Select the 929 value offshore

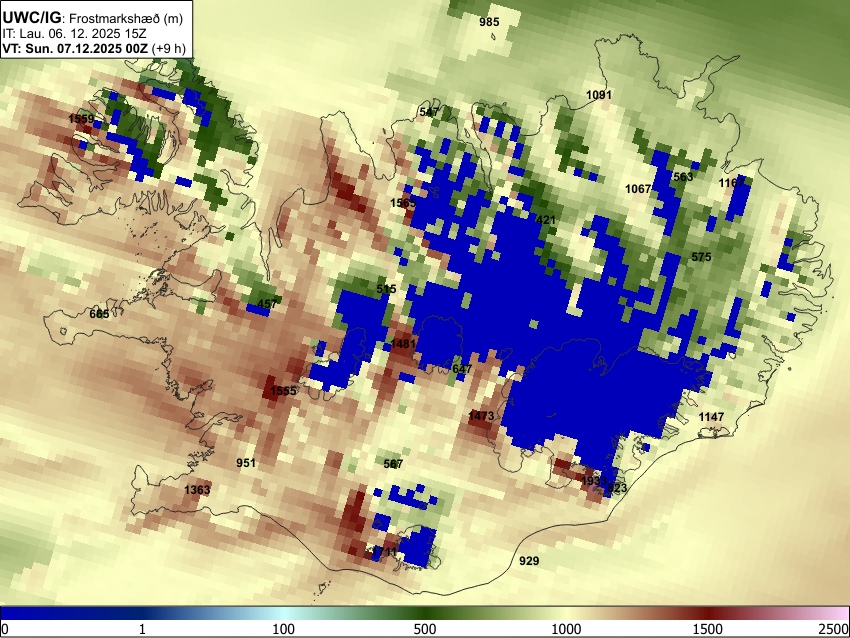(x=529, y=561)
